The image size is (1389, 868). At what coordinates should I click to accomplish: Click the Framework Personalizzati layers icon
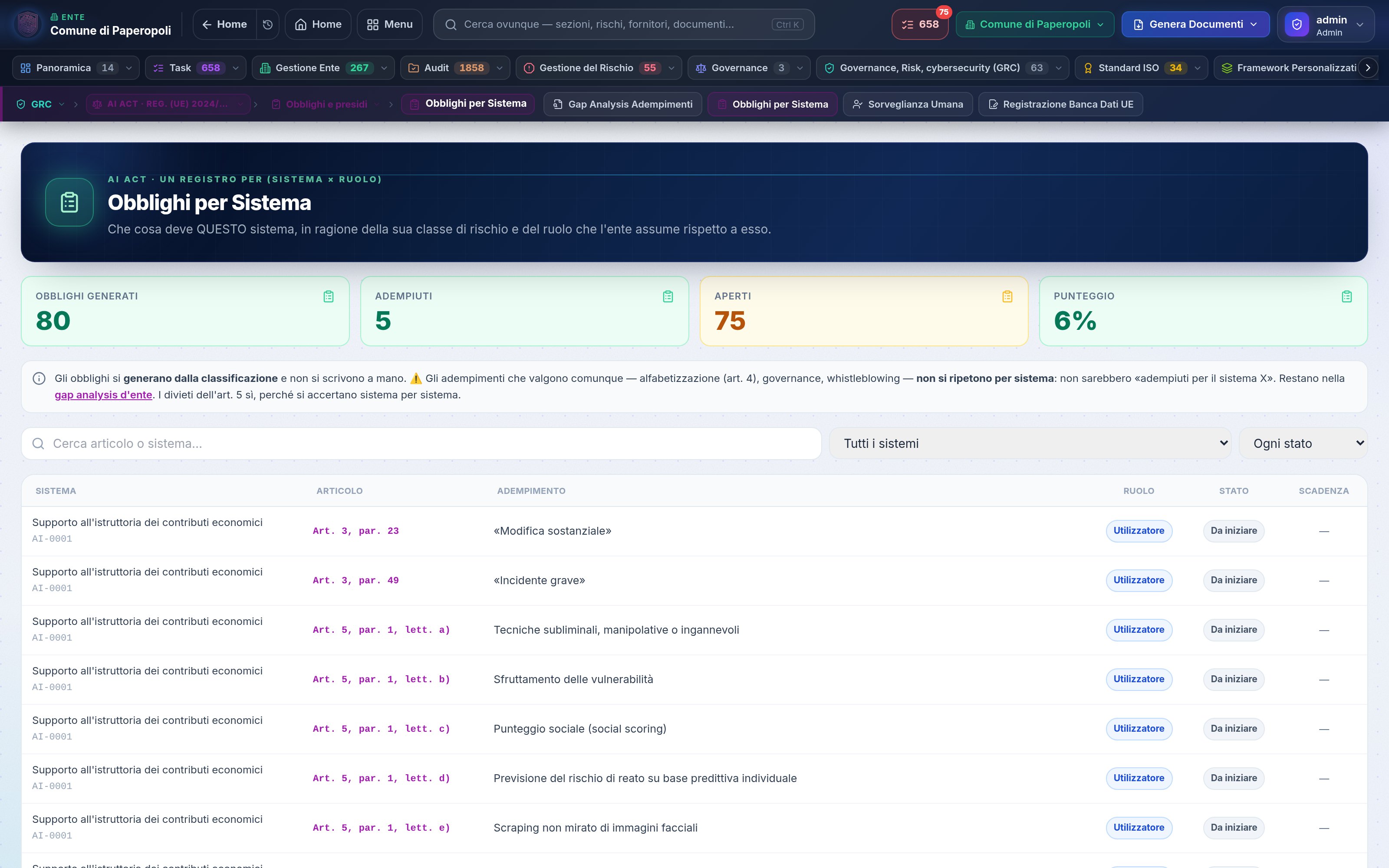pos(1227,68)
